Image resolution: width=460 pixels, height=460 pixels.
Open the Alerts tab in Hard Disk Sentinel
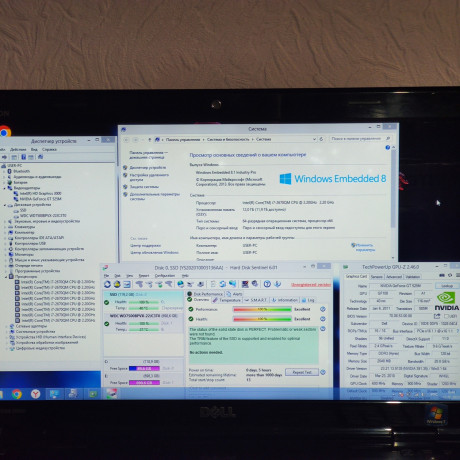[x=234, y=294]
